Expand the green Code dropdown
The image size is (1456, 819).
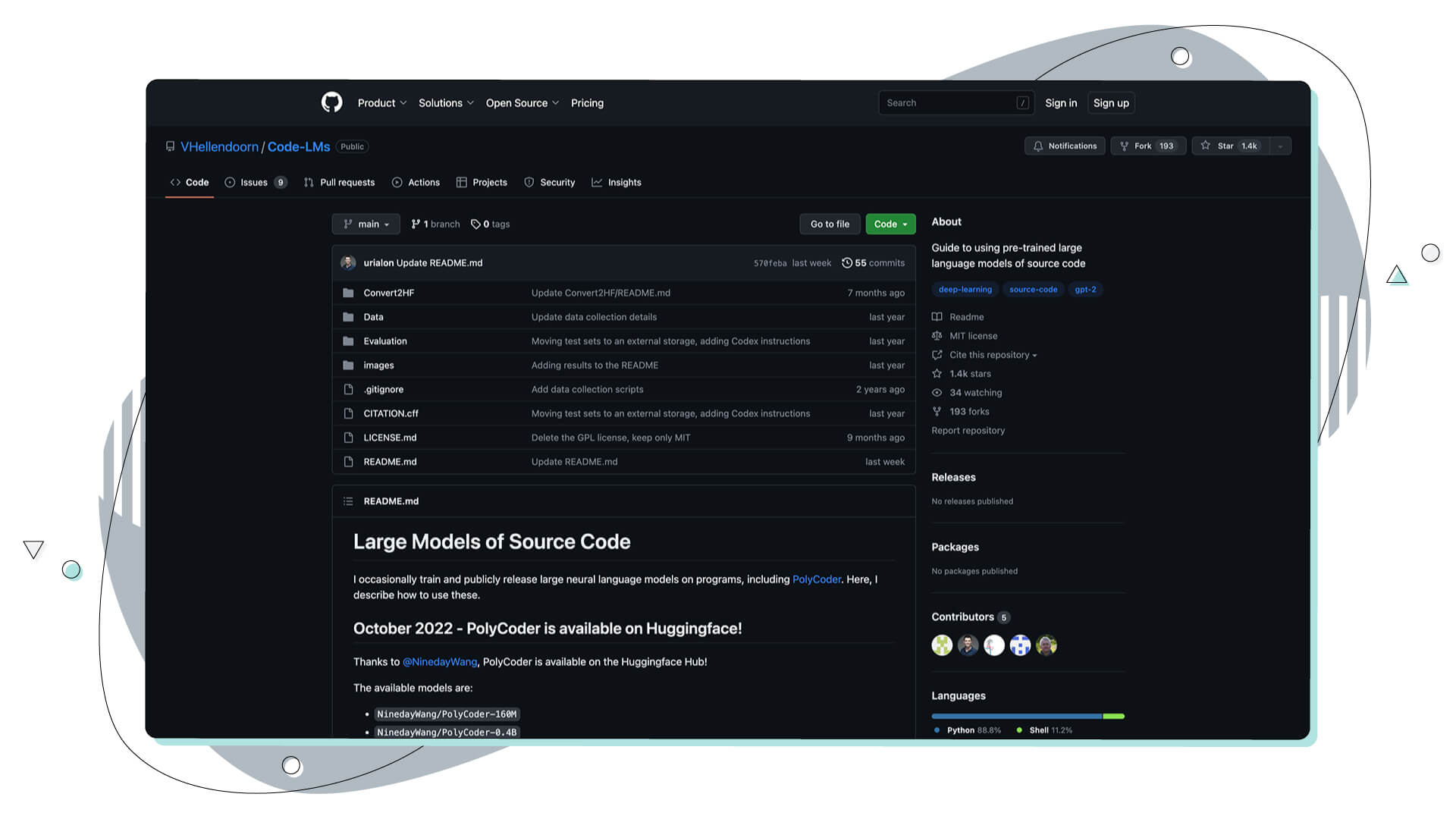click(890, 224)
